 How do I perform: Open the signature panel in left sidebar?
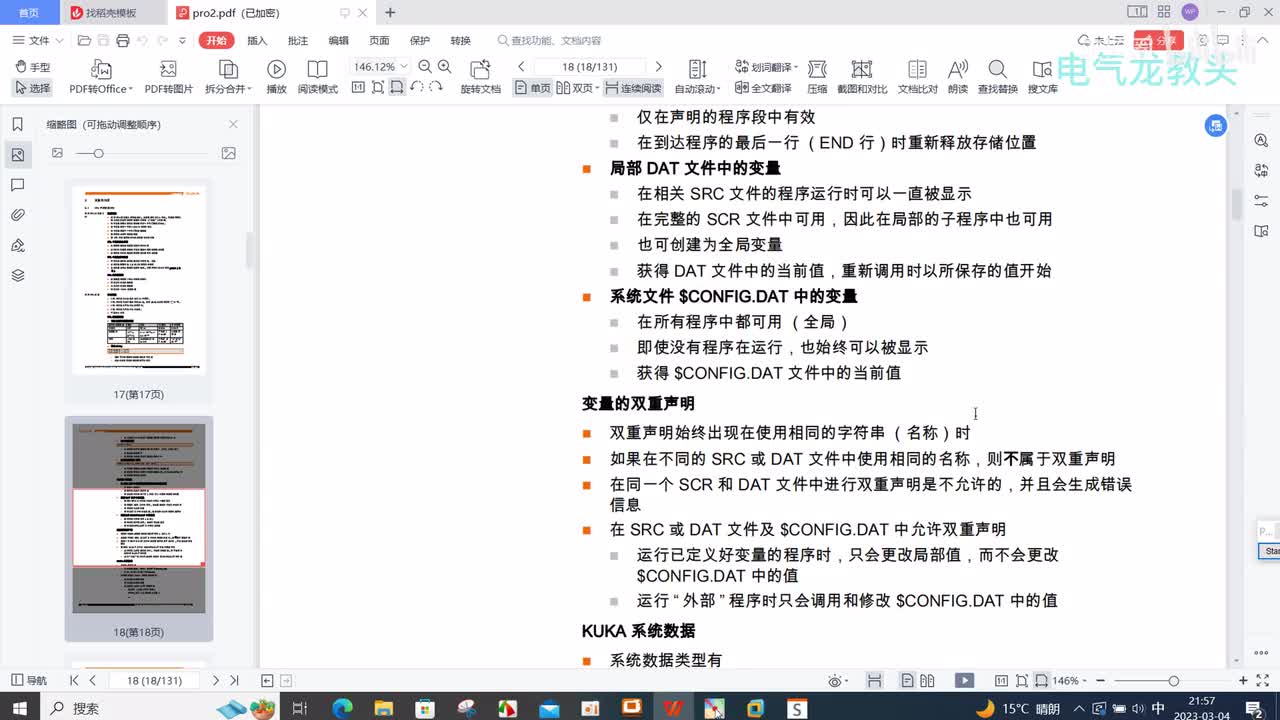click(x=17, y=245)
